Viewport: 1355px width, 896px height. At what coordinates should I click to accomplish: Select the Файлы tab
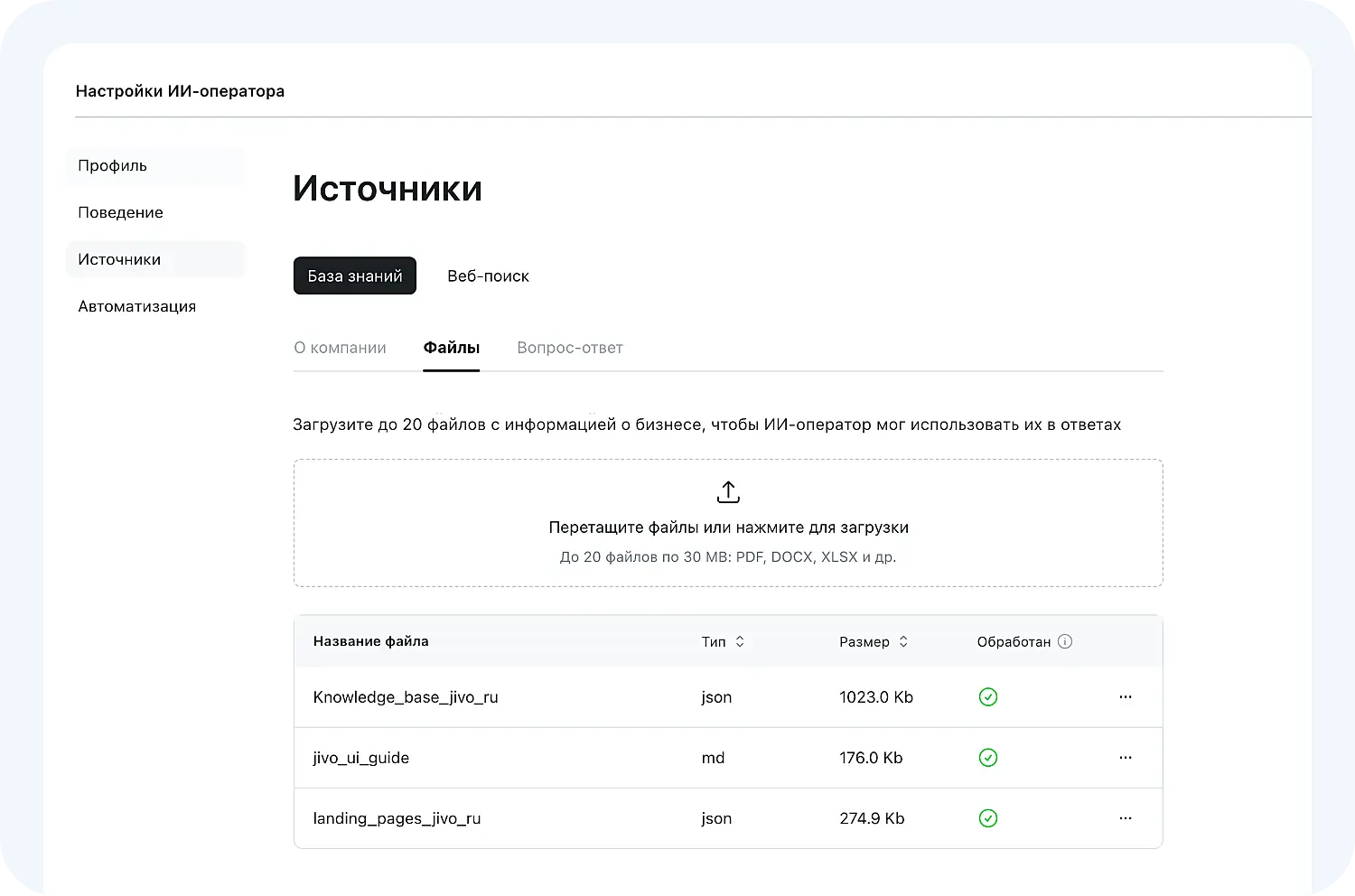pyautogui.click(x=452, y=348)
